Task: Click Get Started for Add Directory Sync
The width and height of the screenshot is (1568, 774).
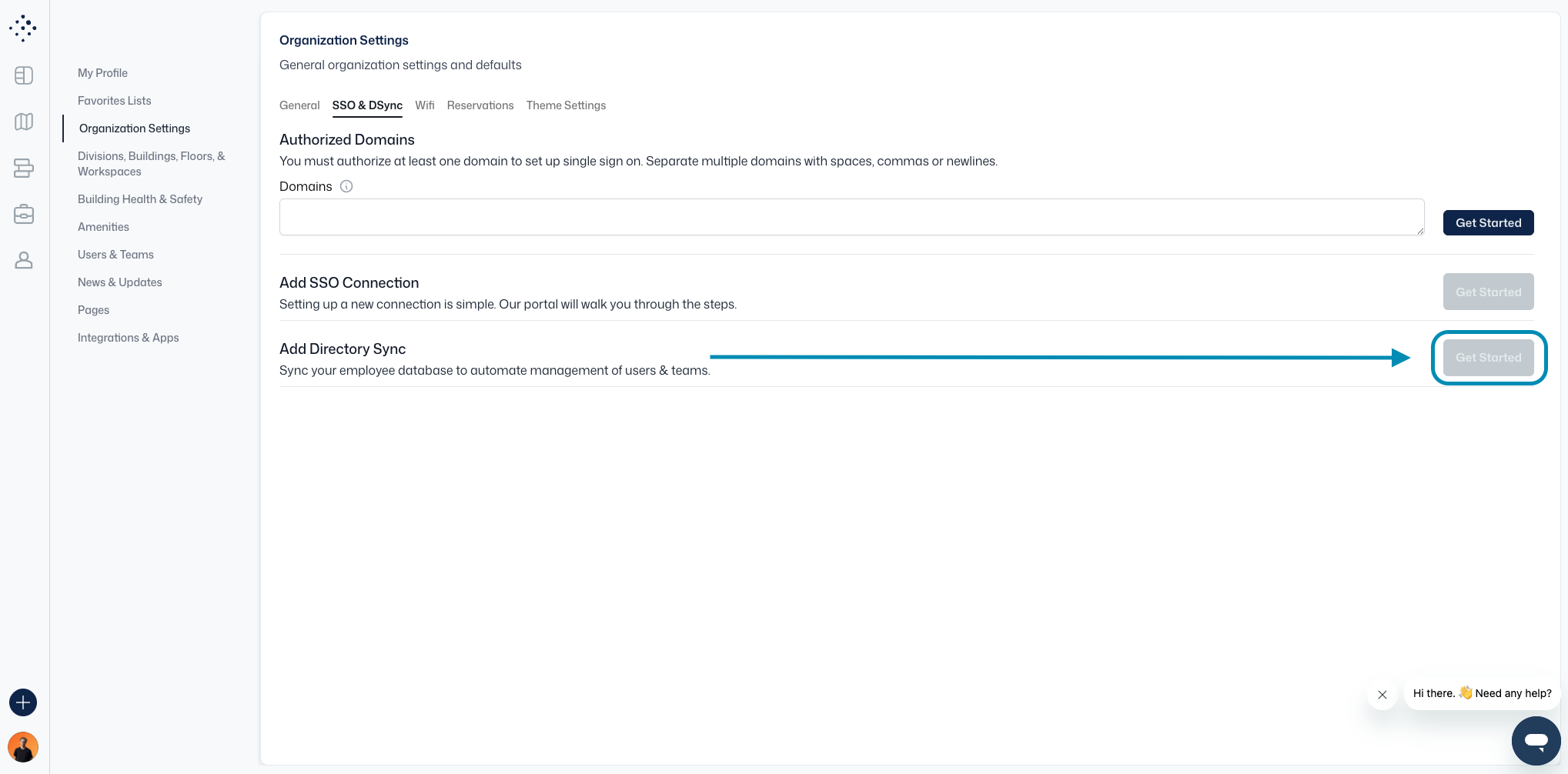Action: (x=1488, y=358)
